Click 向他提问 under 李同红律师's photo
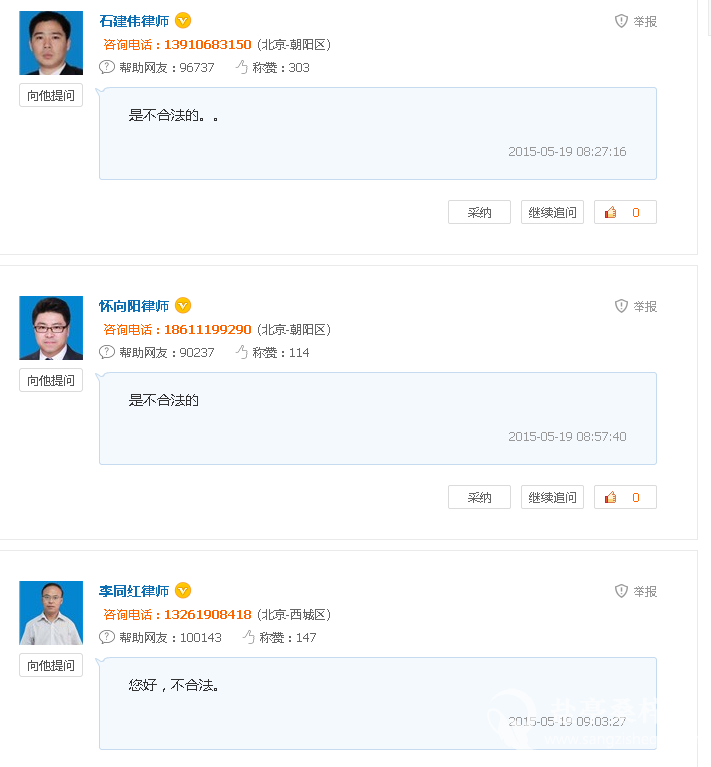 51,665
